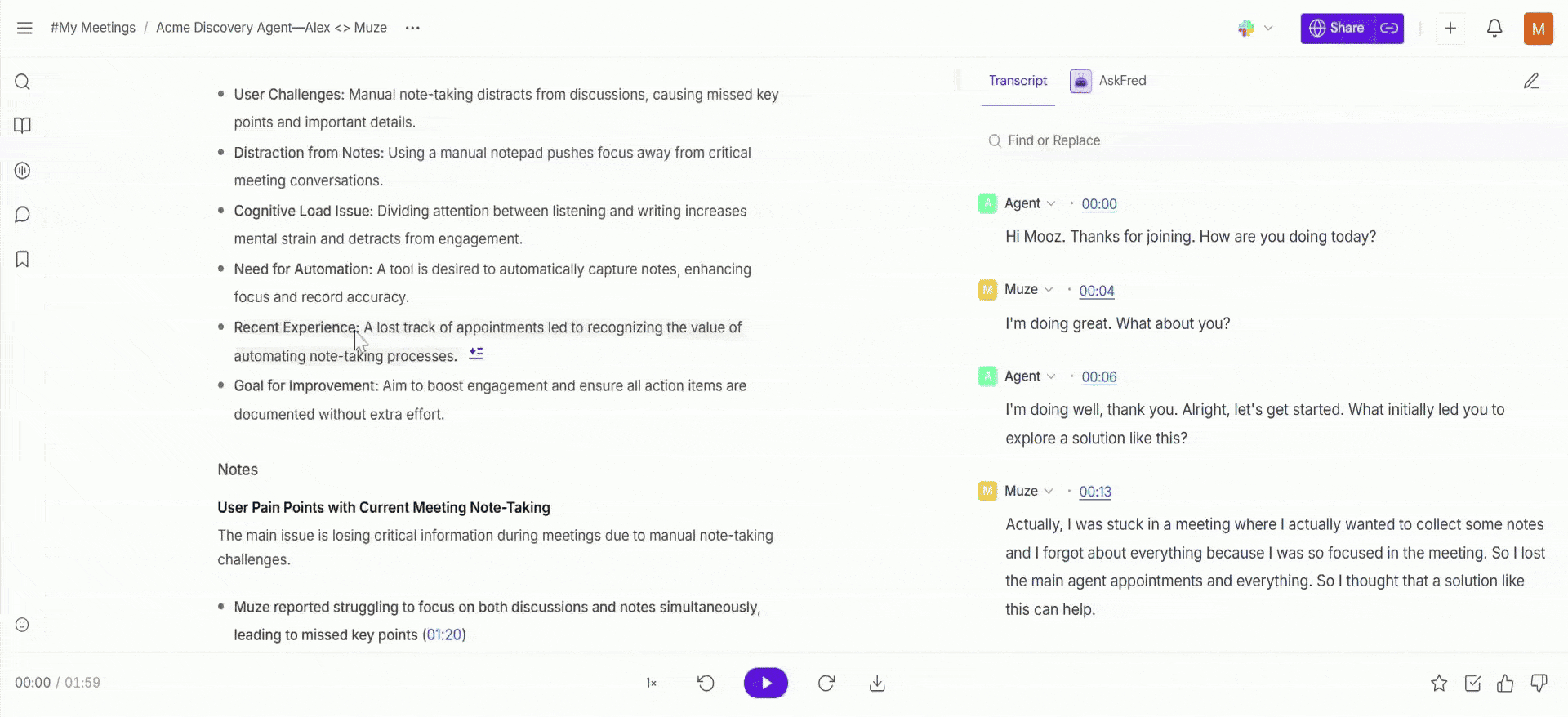Click the smiley feedback icon in the sidebar
The image size is (1568, 717).
(x=23, y=625)
